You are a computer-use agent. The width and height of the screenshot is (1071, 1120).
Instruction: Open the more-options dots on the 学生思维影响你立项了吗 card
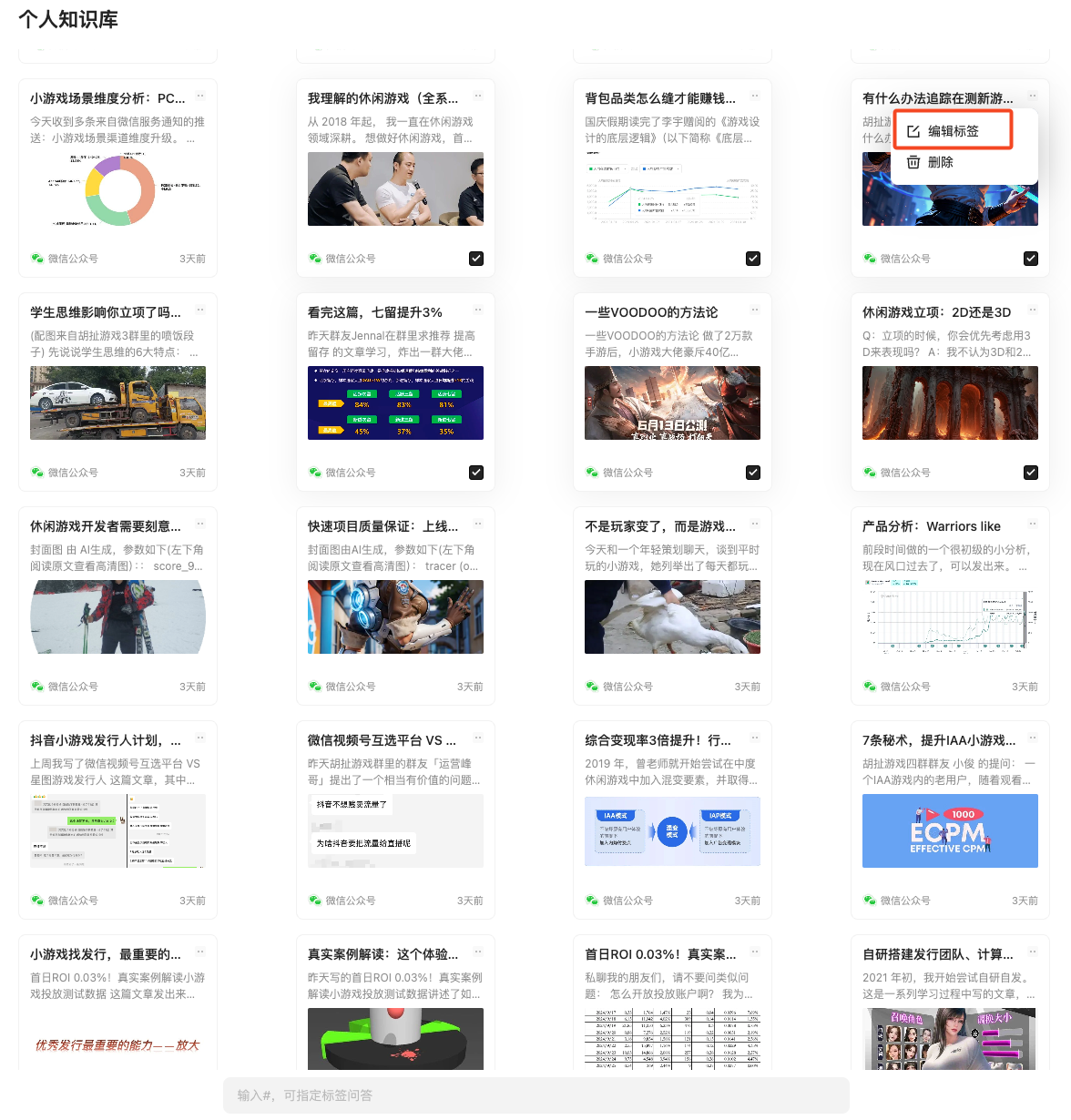(x=200, y=310)
